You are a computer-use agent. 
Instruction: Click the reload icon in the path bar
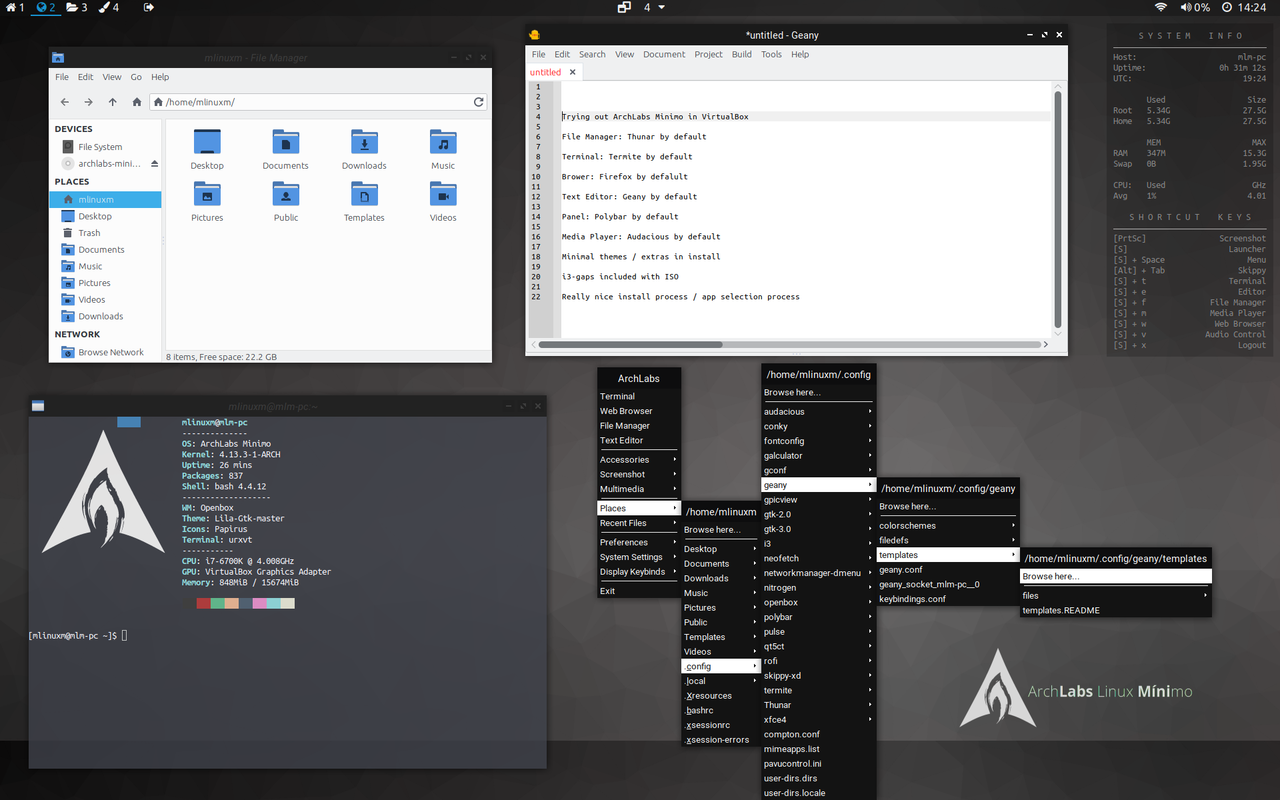tap(479, 102)
